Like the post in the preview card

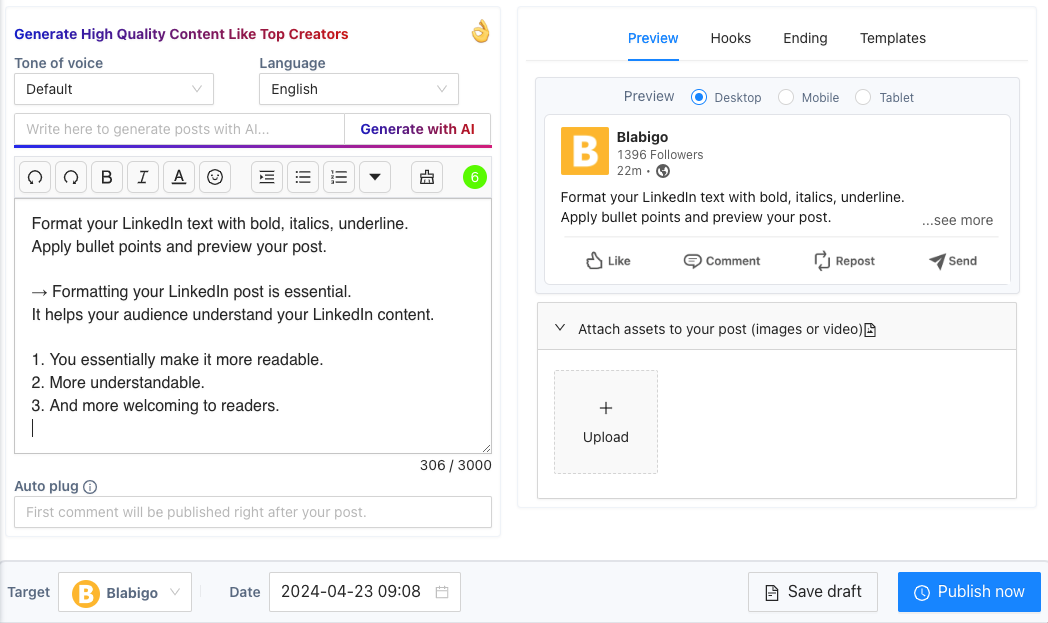coord(607,260)
